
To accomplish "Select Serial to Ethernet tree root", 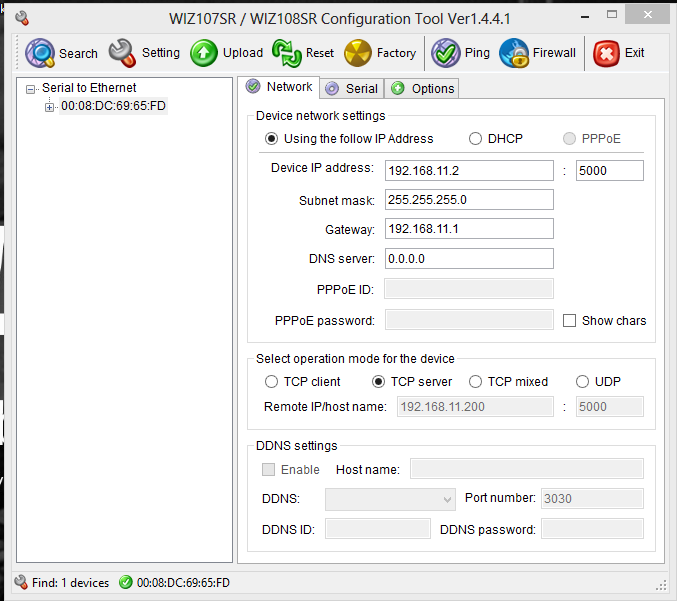I will (89, 88).
